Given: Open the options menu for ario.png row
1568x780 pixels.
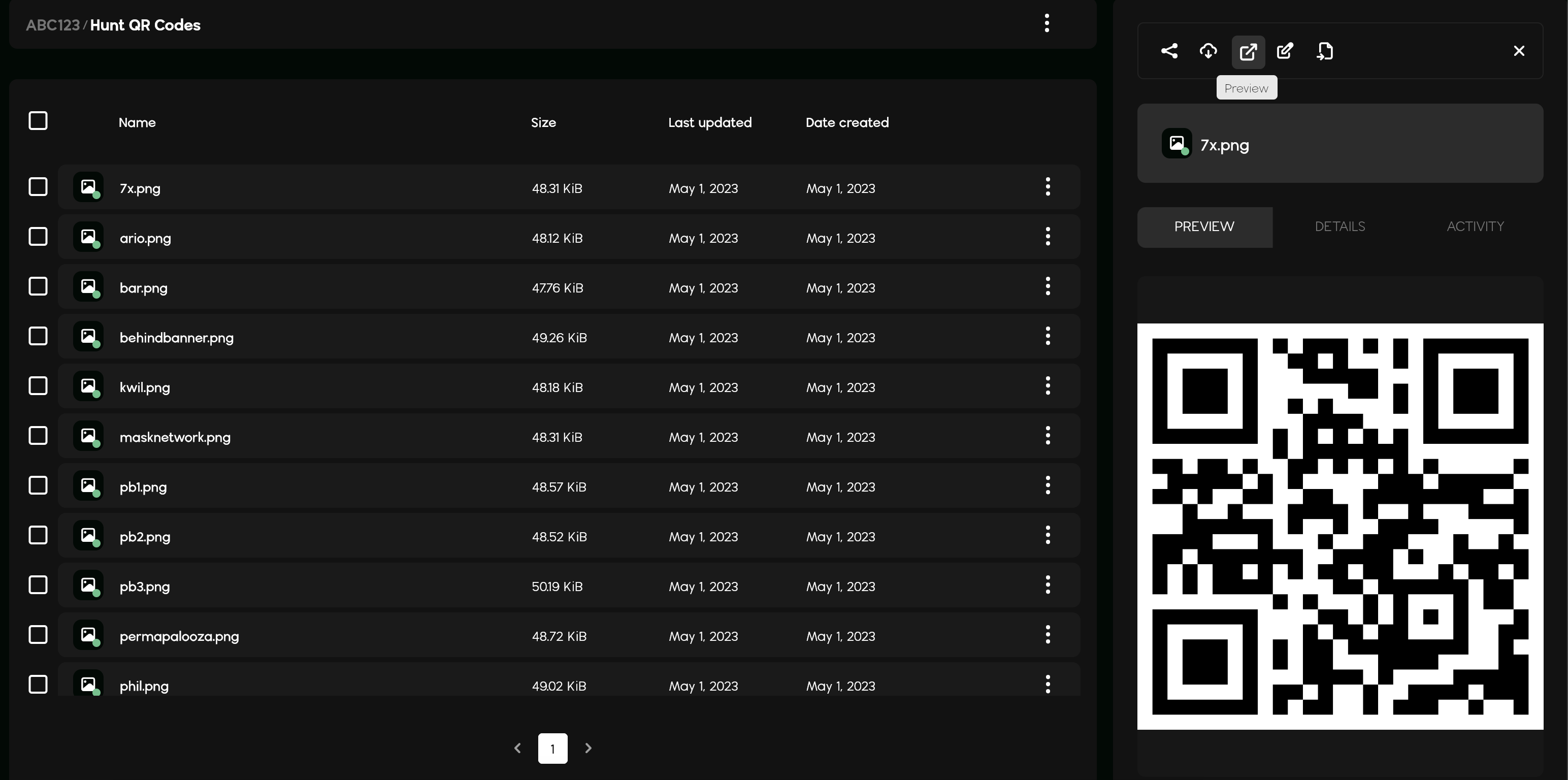Looking at the screenshot, I should (x=1048, y=237).
